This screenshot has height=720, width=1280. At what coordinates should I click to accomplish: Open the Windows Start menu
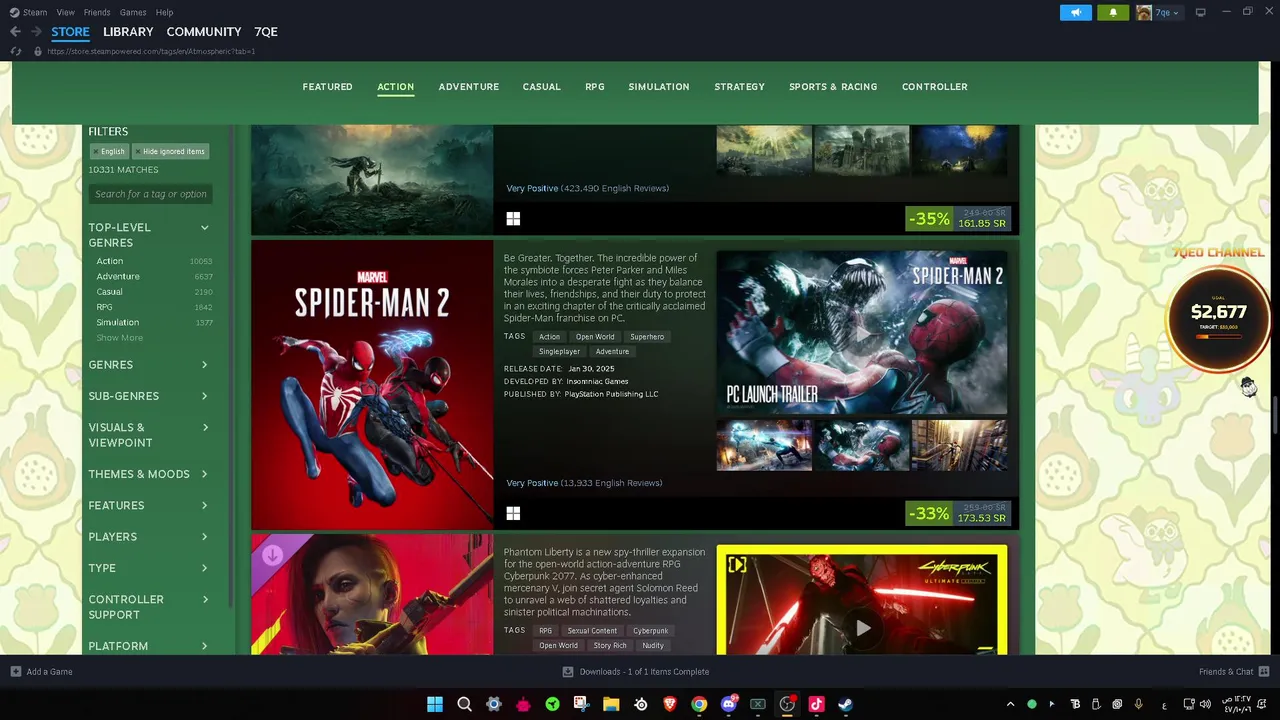435,704
